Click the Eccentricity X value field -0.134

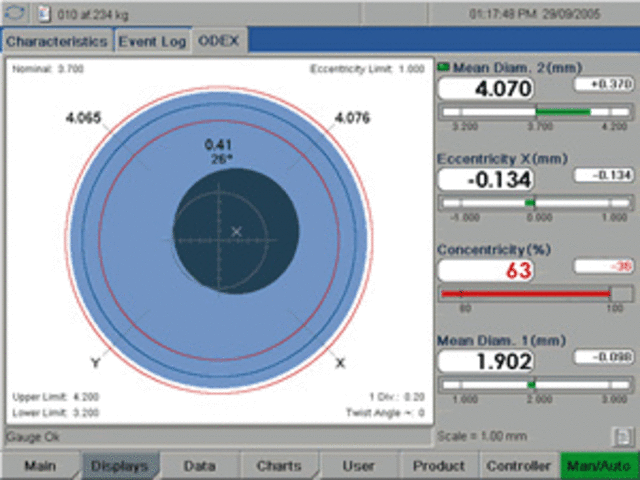pos(486,179)
